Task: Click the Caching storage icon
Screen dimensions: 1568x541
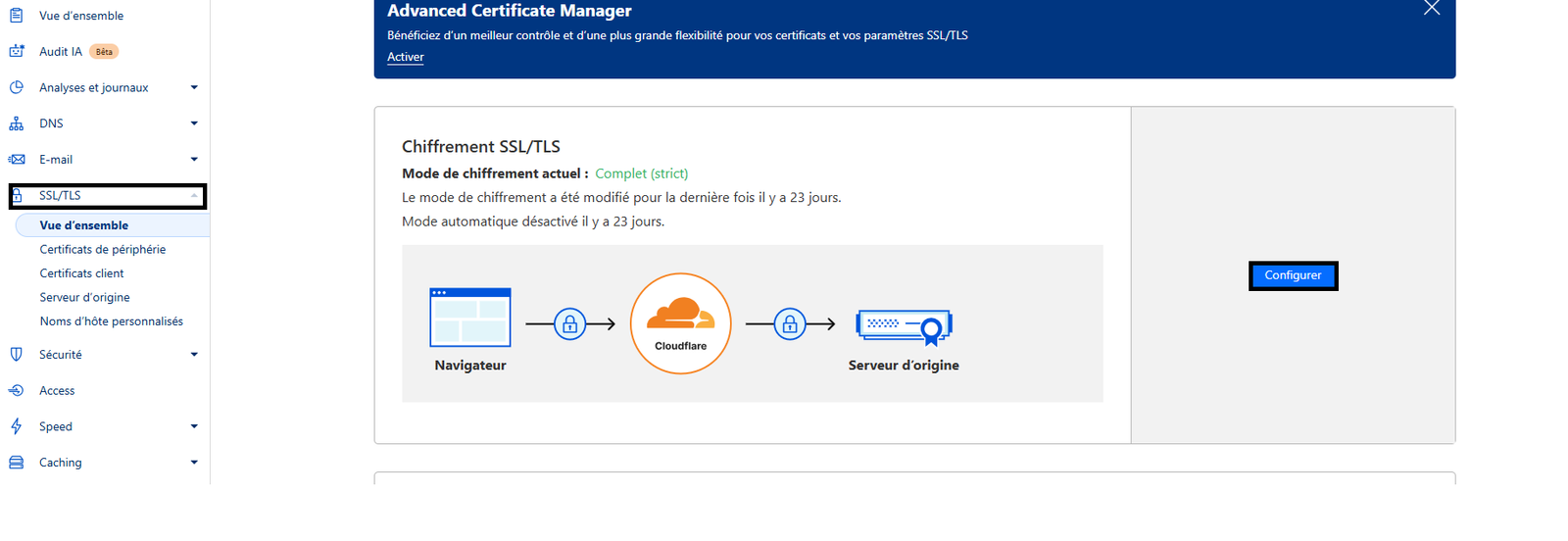Action: (x=17, y=463)
